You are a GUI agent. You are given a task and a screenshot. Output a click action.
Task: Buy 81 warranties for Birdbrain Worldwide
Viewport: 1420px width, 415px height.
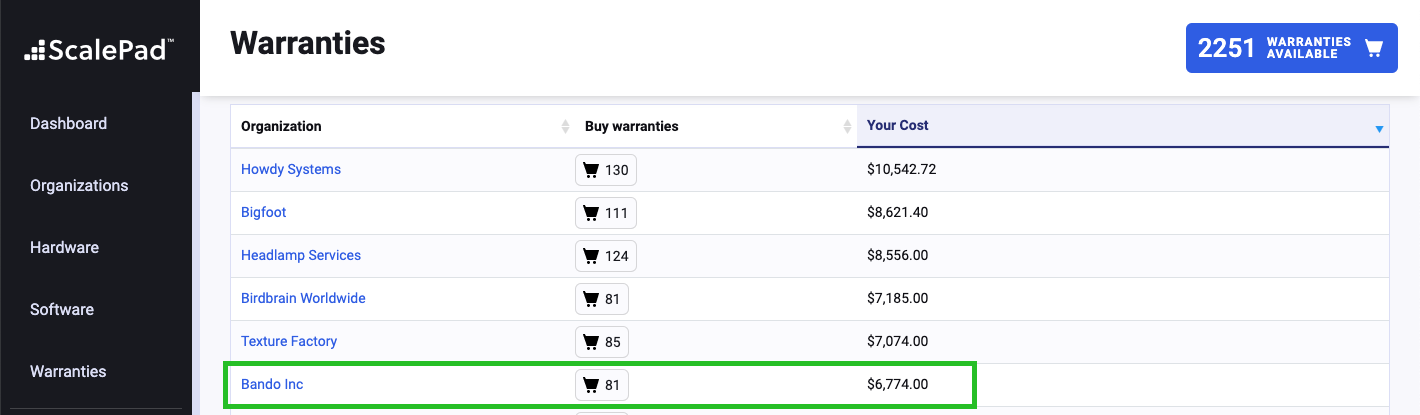coord(602,299)
